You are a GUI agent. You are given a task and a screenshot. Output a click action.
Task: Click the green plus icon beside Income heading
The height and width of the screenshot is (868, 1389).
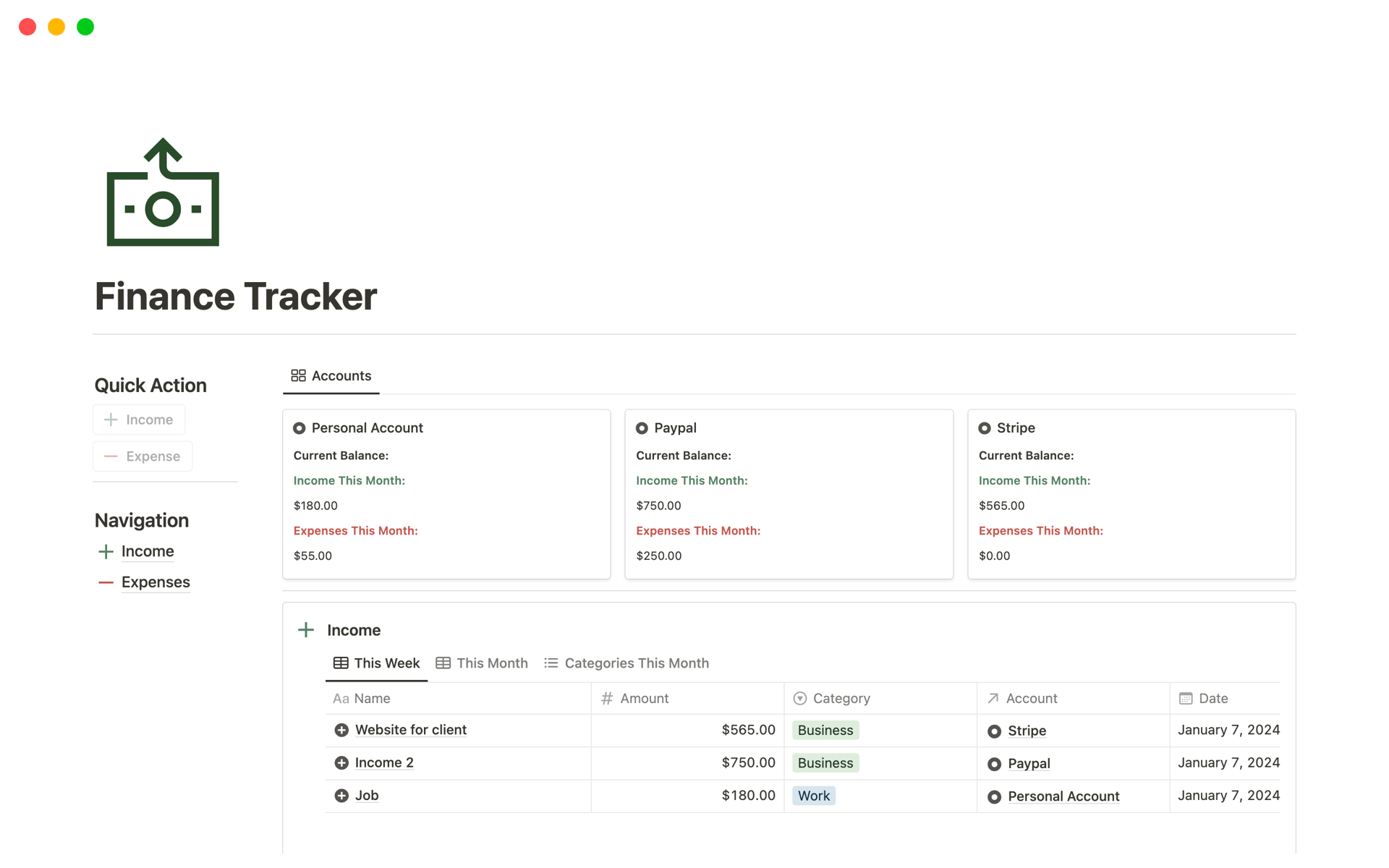point(306,630)
